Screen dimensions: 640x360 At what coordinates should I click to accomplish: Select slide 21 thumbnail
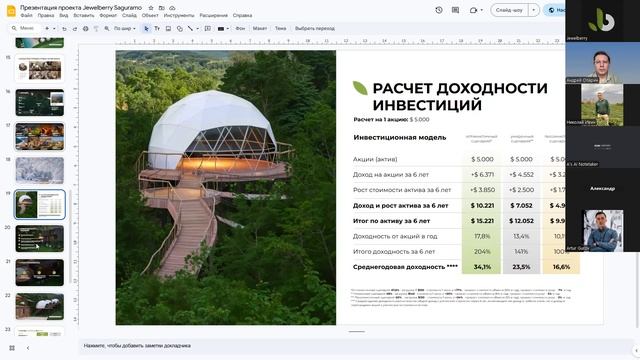(40, 272)
